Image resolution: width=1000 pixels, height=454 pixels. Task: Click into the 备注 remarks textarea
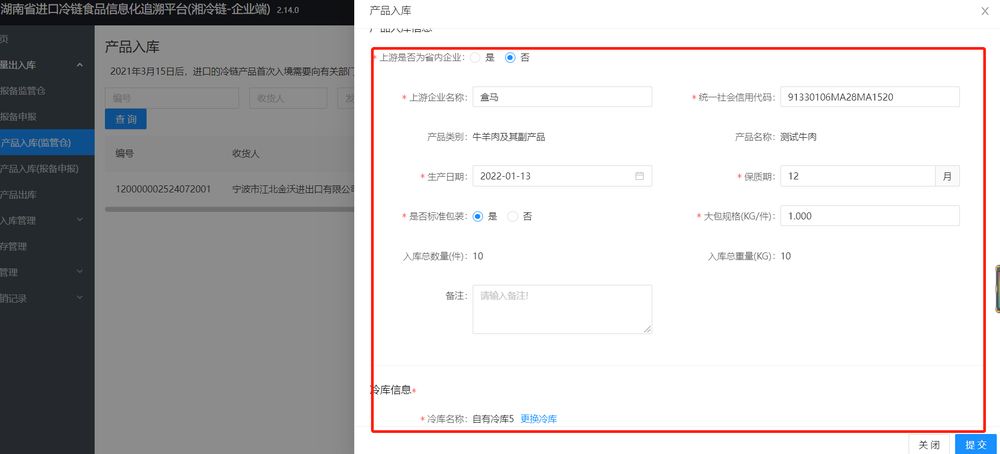pos(562,309)
